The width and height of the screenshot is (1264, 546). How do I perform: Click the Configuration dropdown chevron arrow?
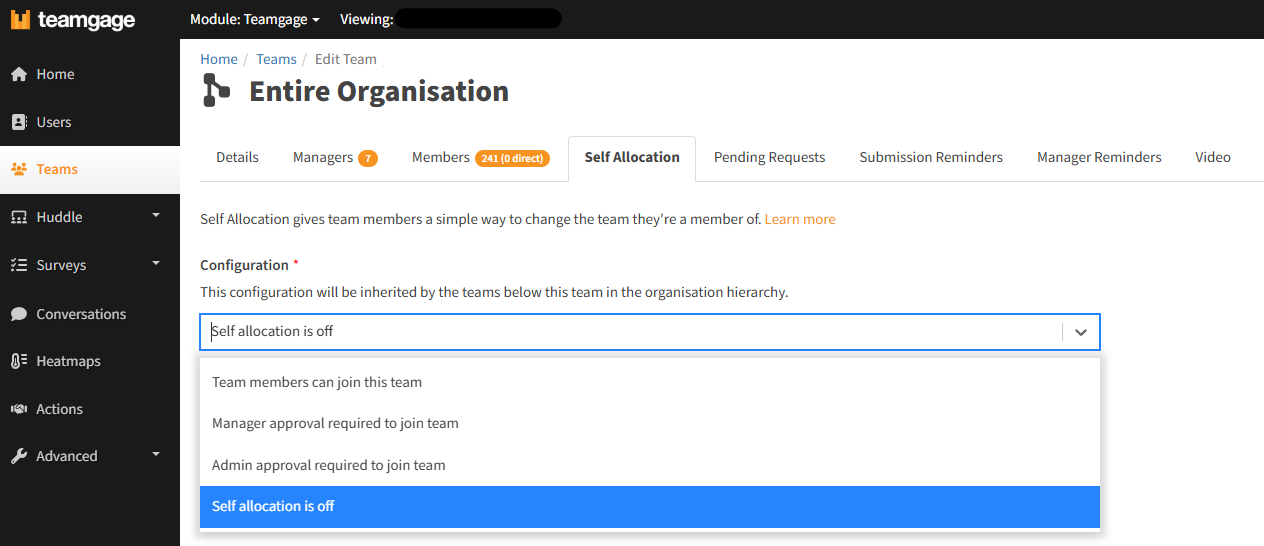coord(1080,332)
